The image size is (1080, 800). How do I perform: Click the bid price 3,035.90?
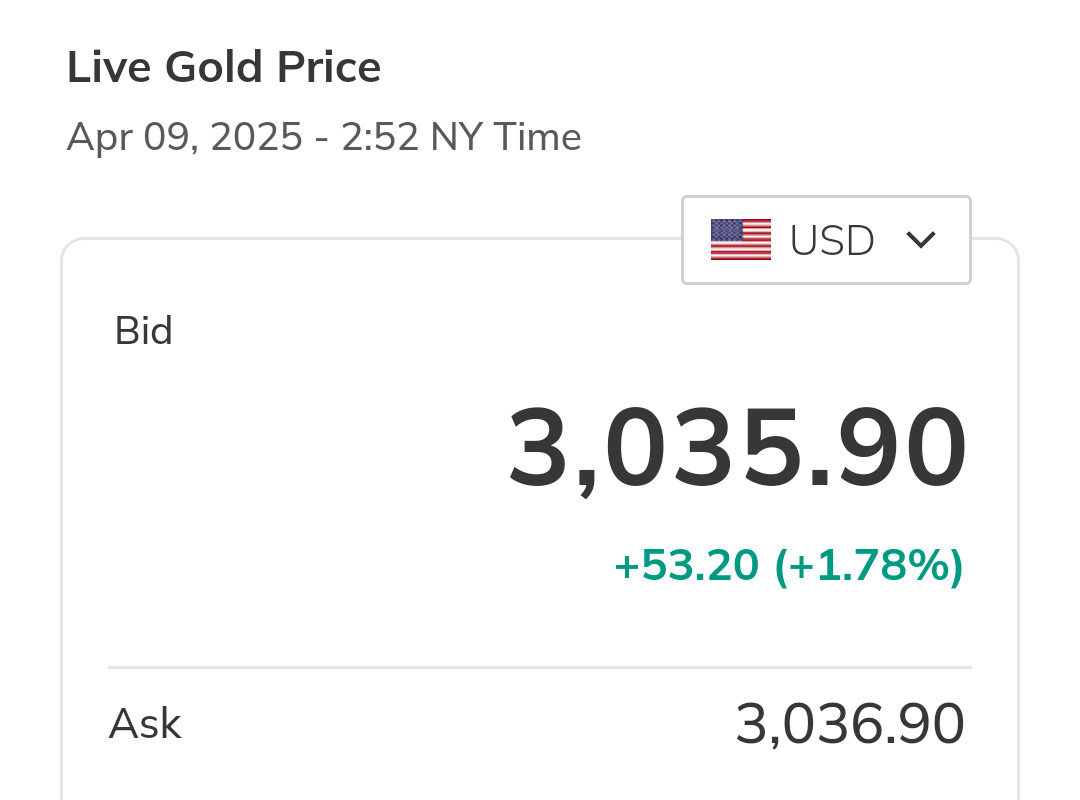pos(738,449)
